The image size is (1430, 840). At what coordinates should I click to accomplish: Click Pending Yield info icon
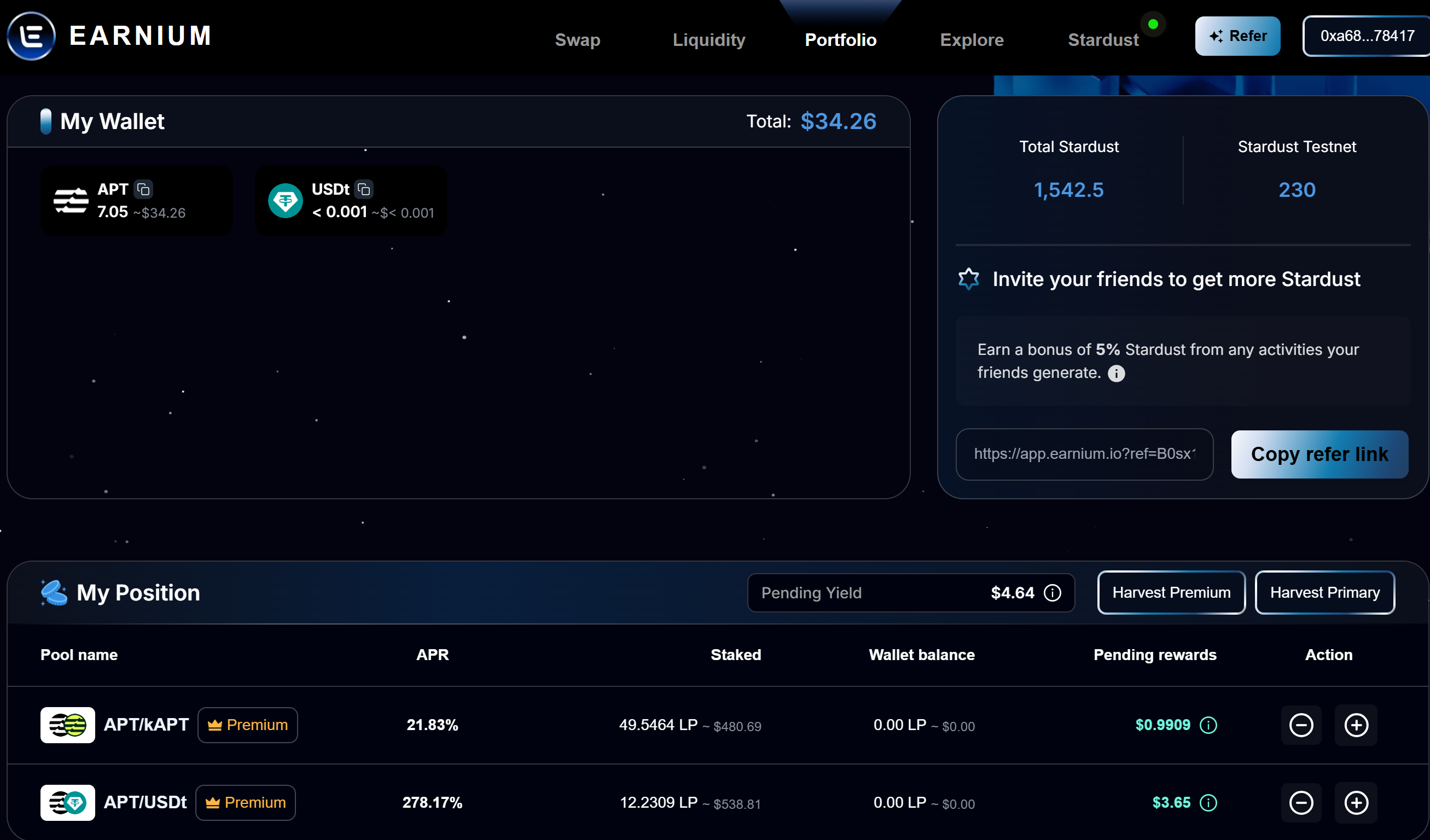[x=1052, y=593]
